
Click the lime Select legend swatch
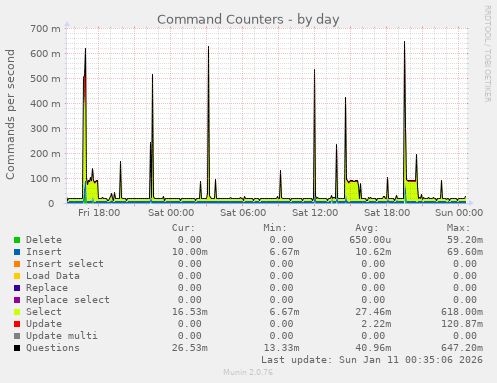tap(17, 312)
